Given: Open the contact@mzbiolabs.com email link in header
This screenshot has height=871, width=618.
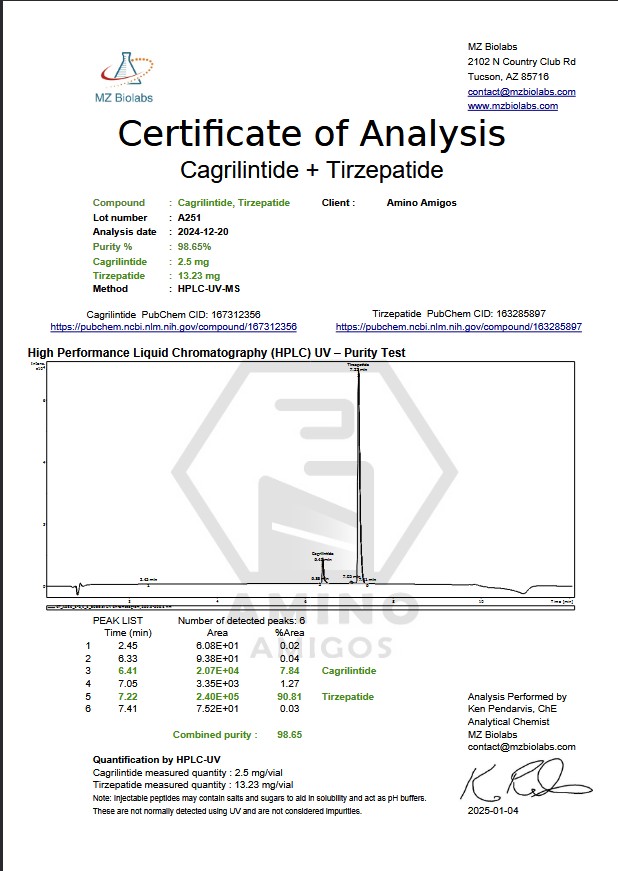Looking at the screenshot, I should point(521,92).
